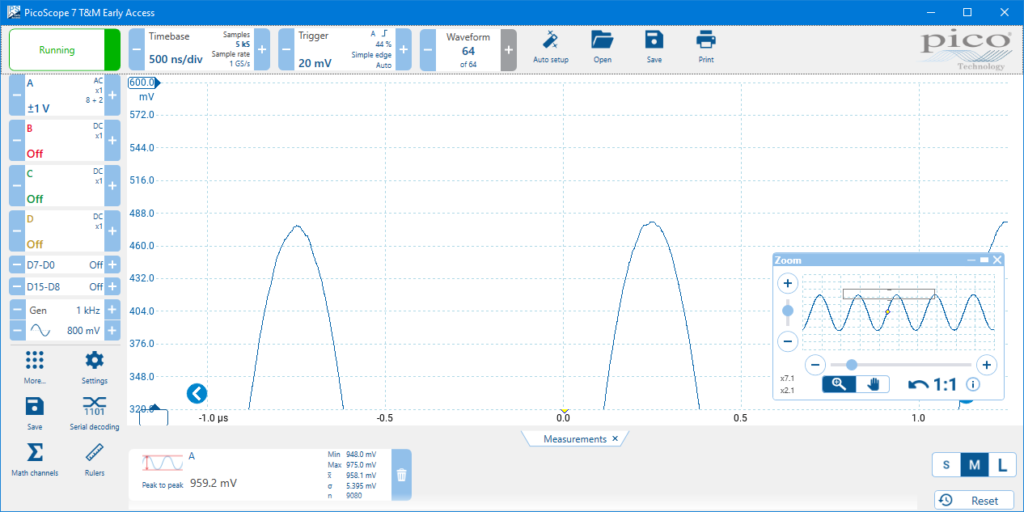Click vertical zoom minus in Zoom panel

[788, 341]
